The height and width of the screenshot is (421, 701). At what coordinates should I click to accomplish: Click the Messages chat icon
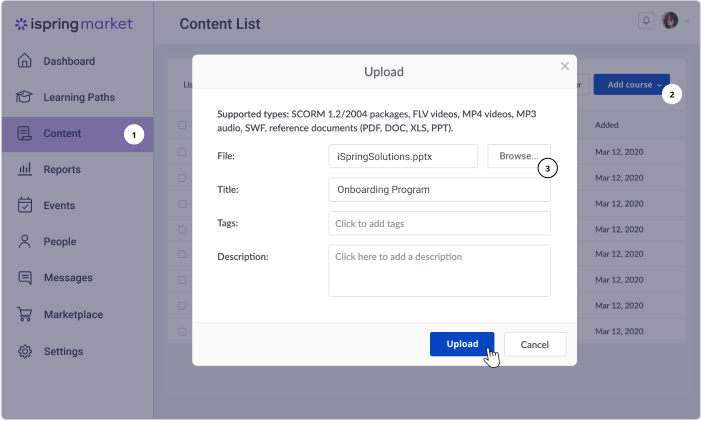coord(25,278)
